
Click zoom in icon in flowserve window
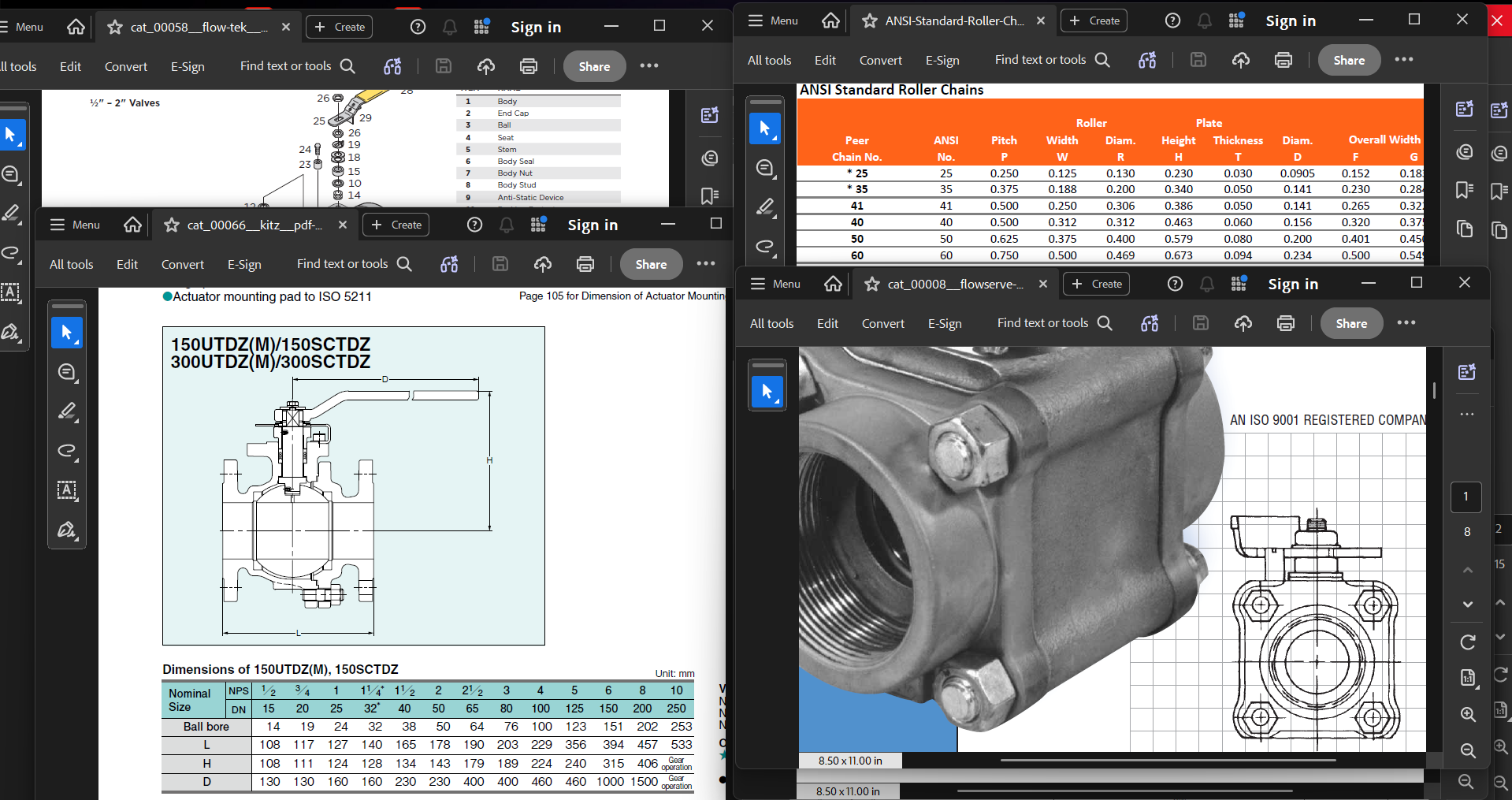tap(1468, 714)
